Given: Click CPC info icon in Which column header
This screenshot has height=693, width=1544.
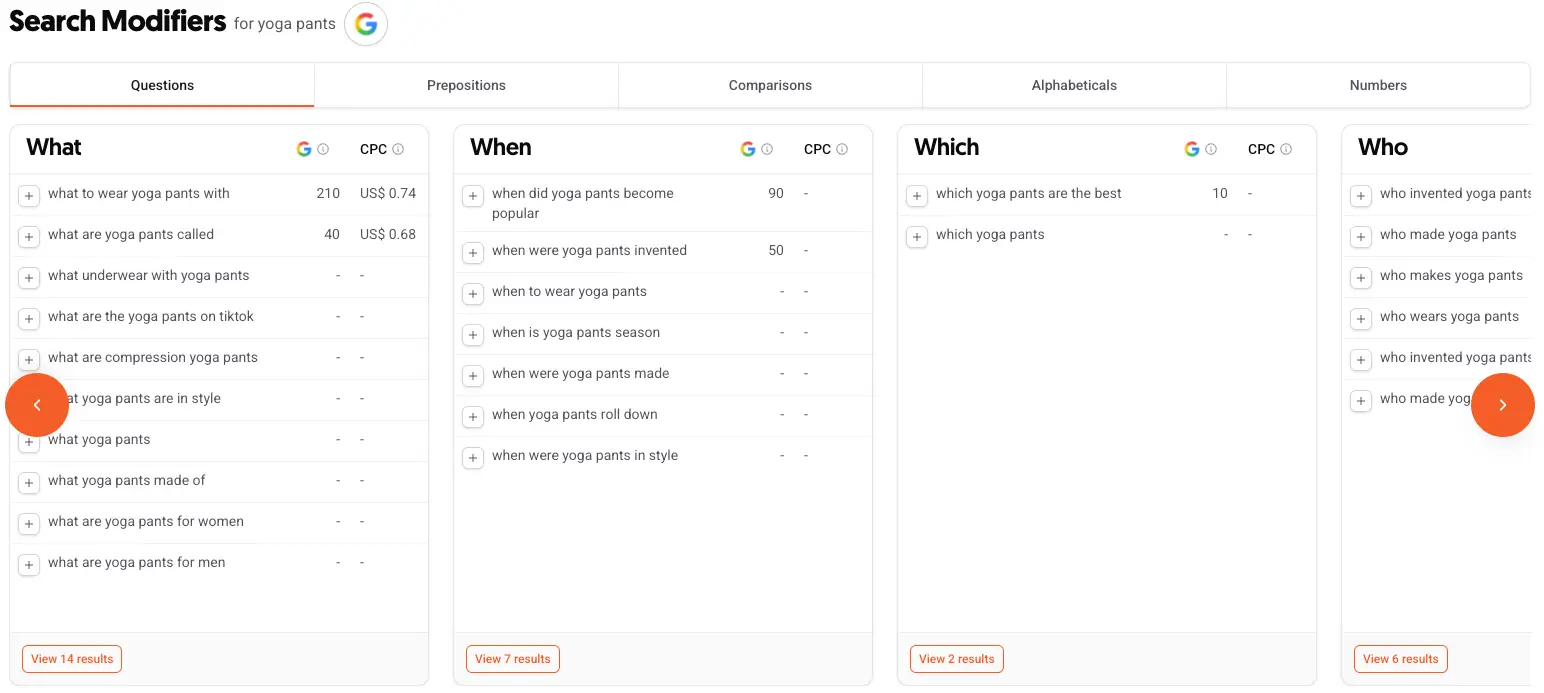Looking at the screenshot, I should click(1286, 149).
